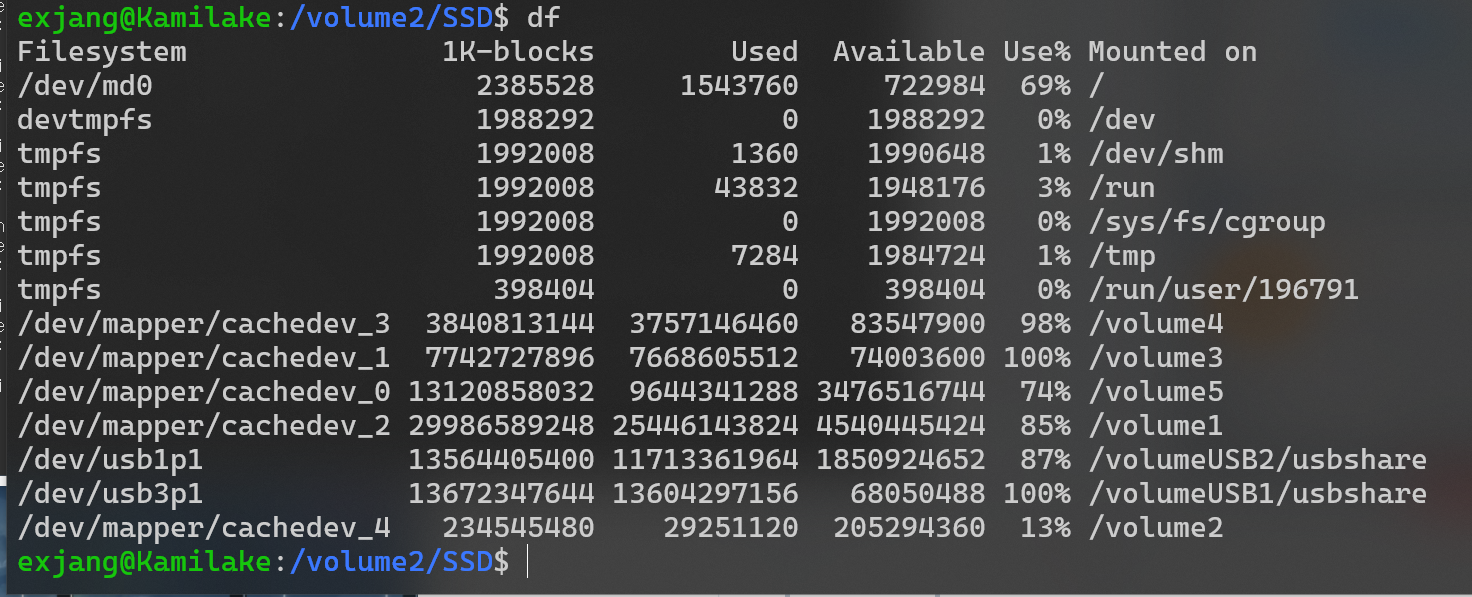This screenshot has height=597, width=1472.
Task: Click the Filesystem column header
Action: click(102, 52)
